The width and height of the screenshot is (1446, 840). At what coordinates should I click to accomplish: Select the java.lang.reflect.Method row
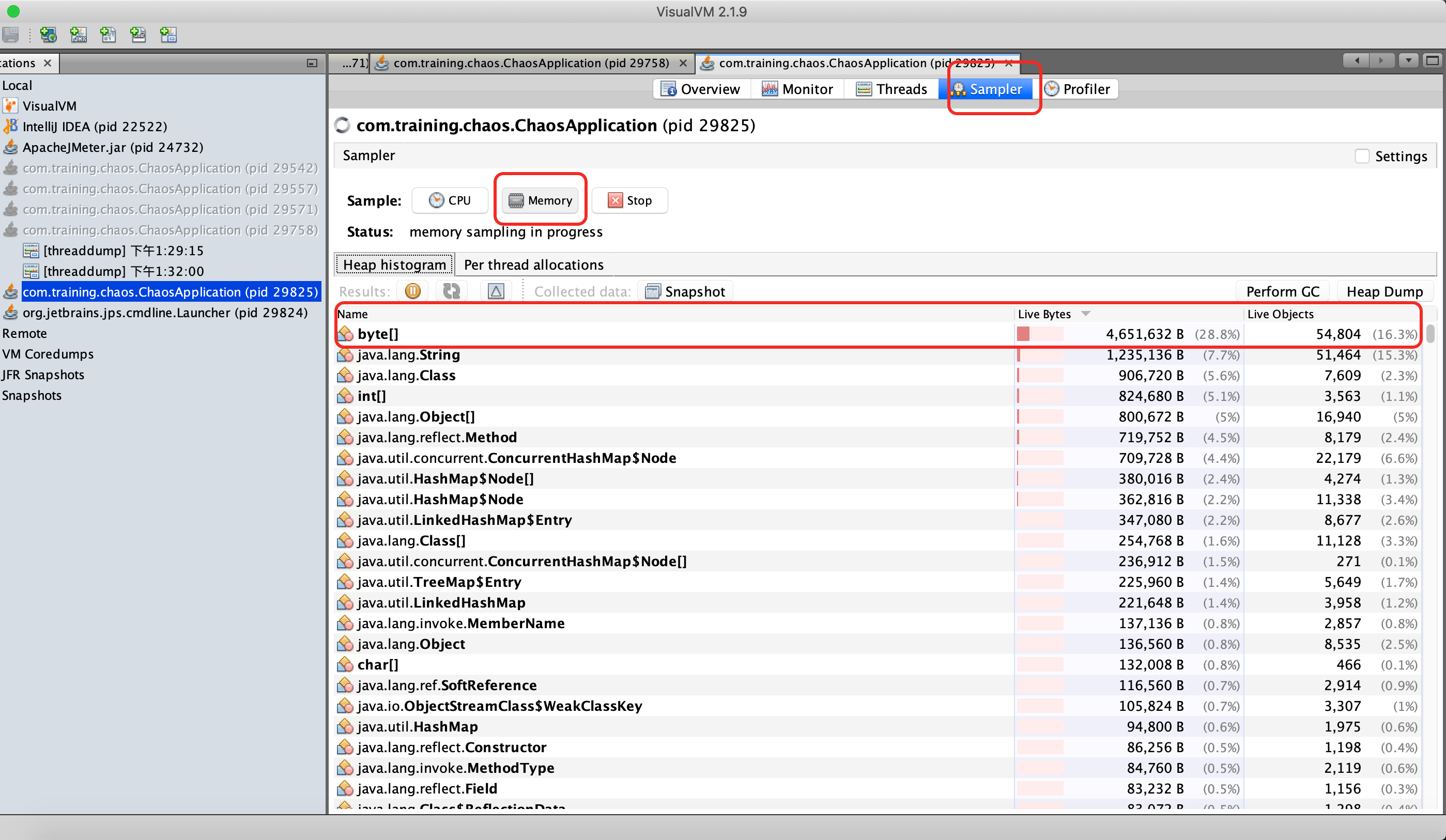click(x=878, y=437)
